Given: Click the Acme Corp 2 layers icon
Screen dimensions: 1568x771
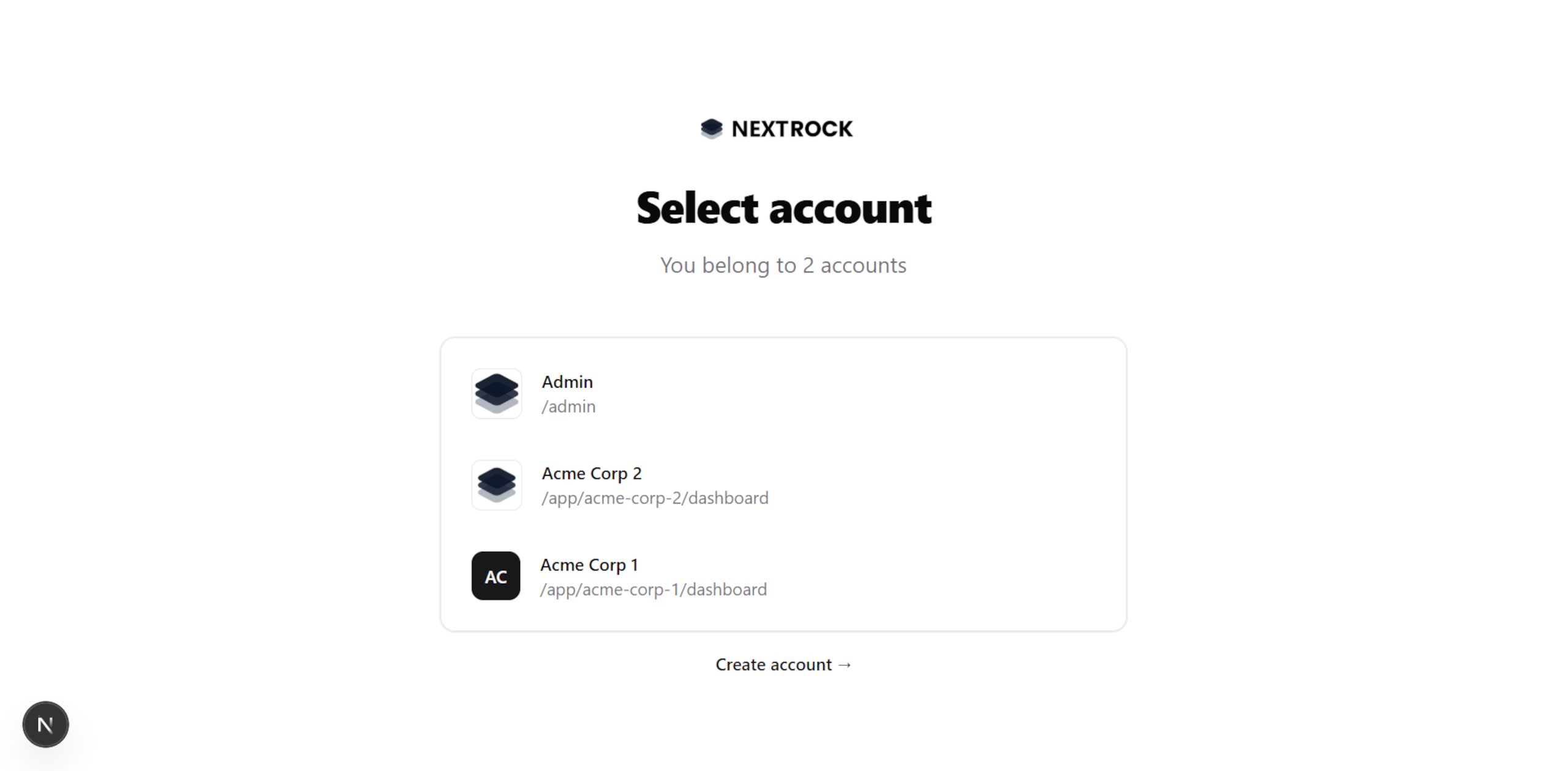Looking at the screenshot, I should pos(496,485).
